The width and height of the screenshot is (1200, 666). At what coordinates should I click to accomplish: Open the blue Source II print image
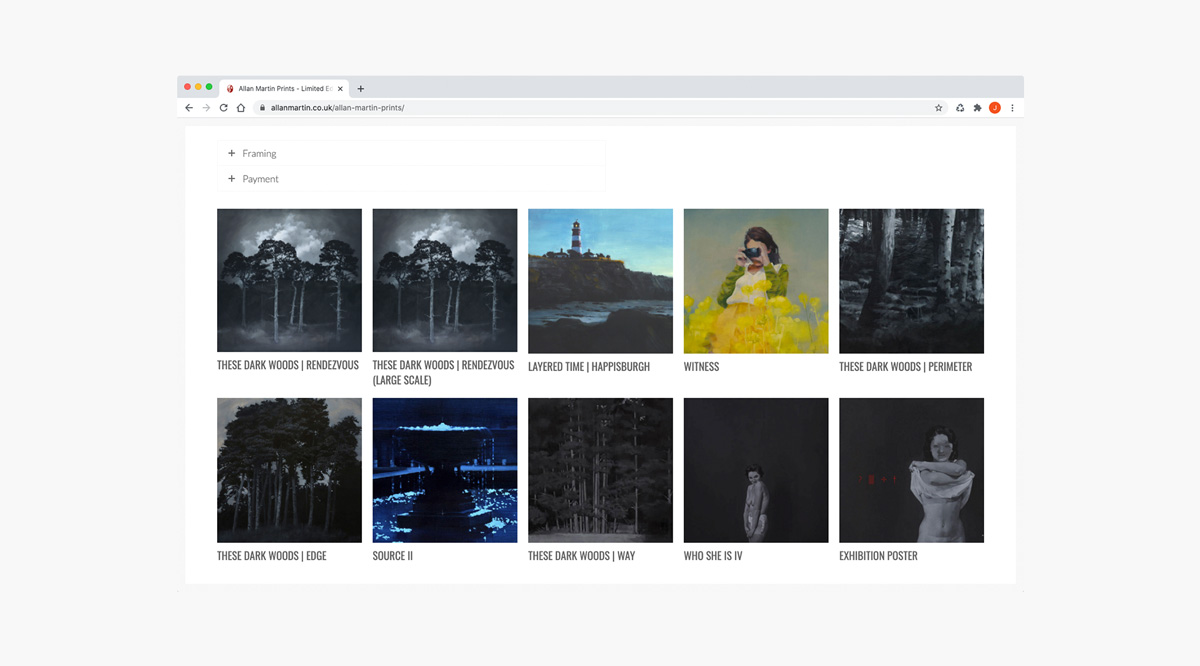click(445, 470)
